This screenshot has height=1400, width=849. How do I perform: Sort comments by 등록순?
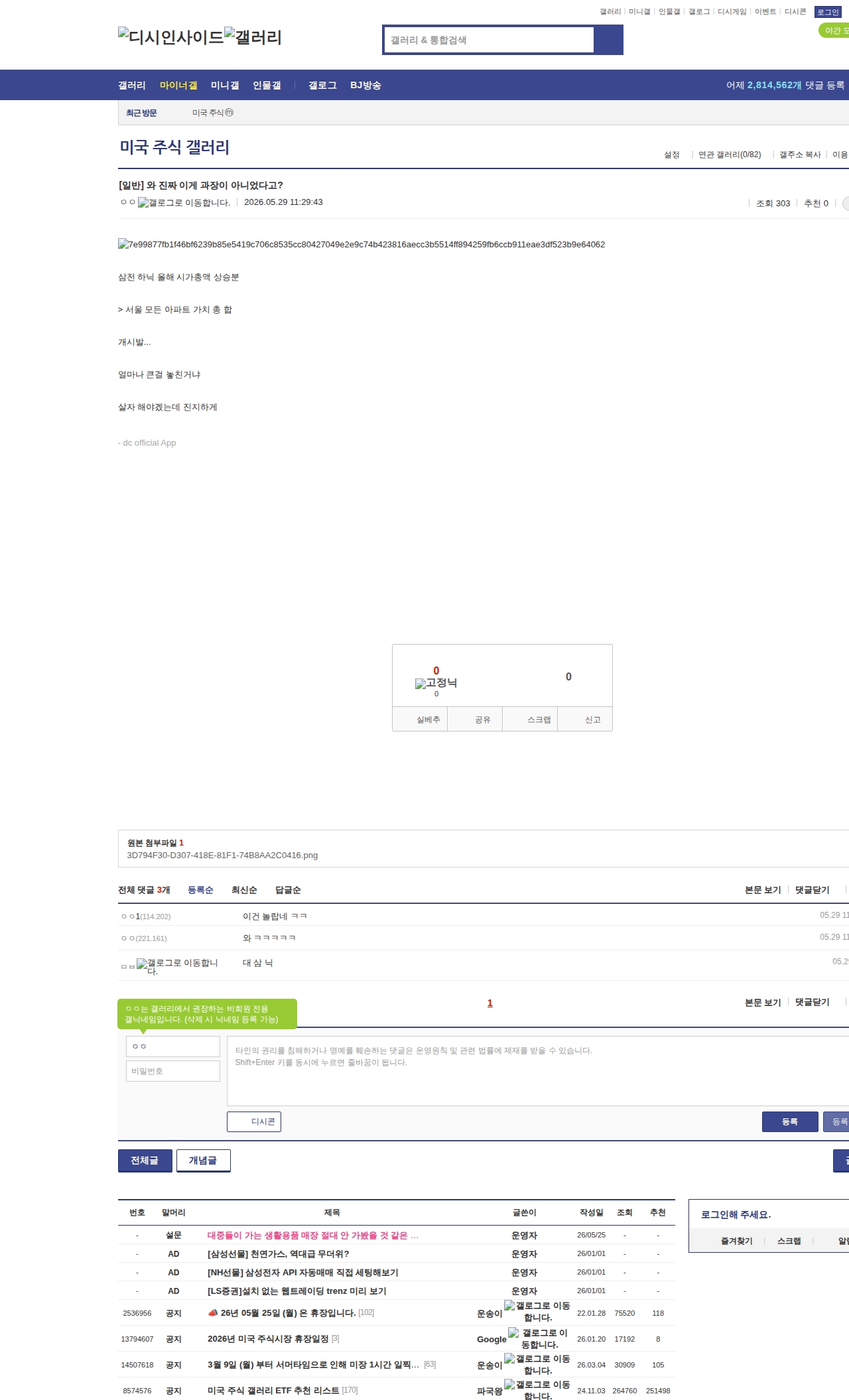200,890
